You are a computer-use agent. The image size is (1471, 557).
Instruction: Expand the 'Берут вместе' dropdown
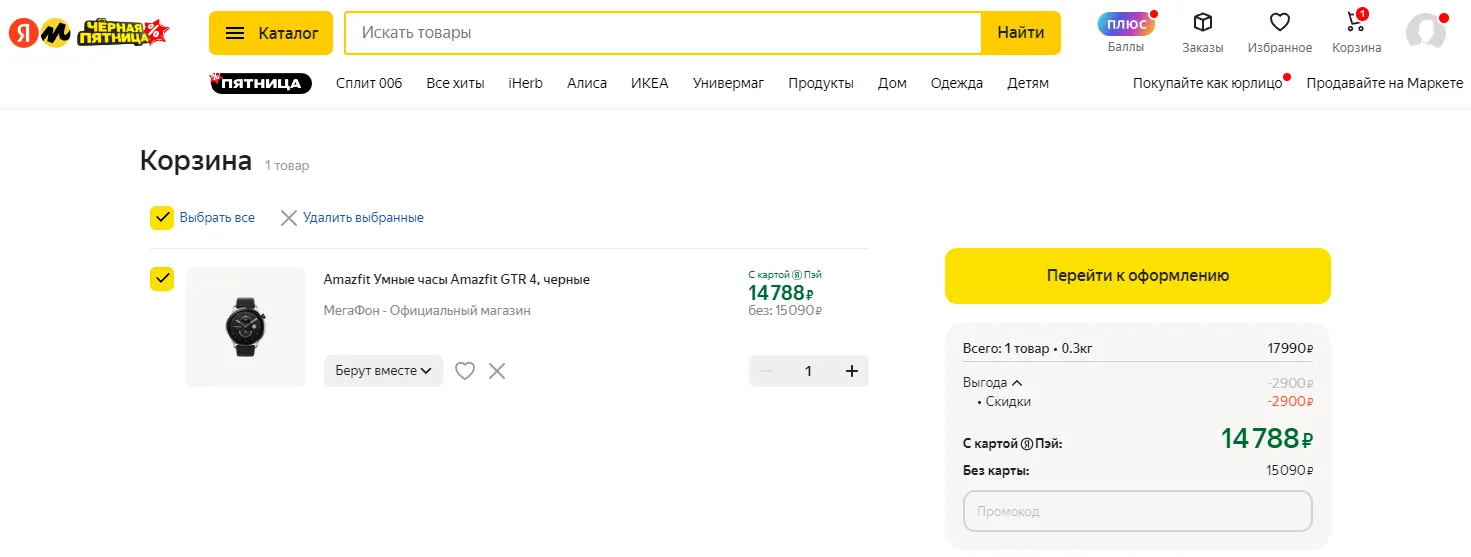coord(383,371)
